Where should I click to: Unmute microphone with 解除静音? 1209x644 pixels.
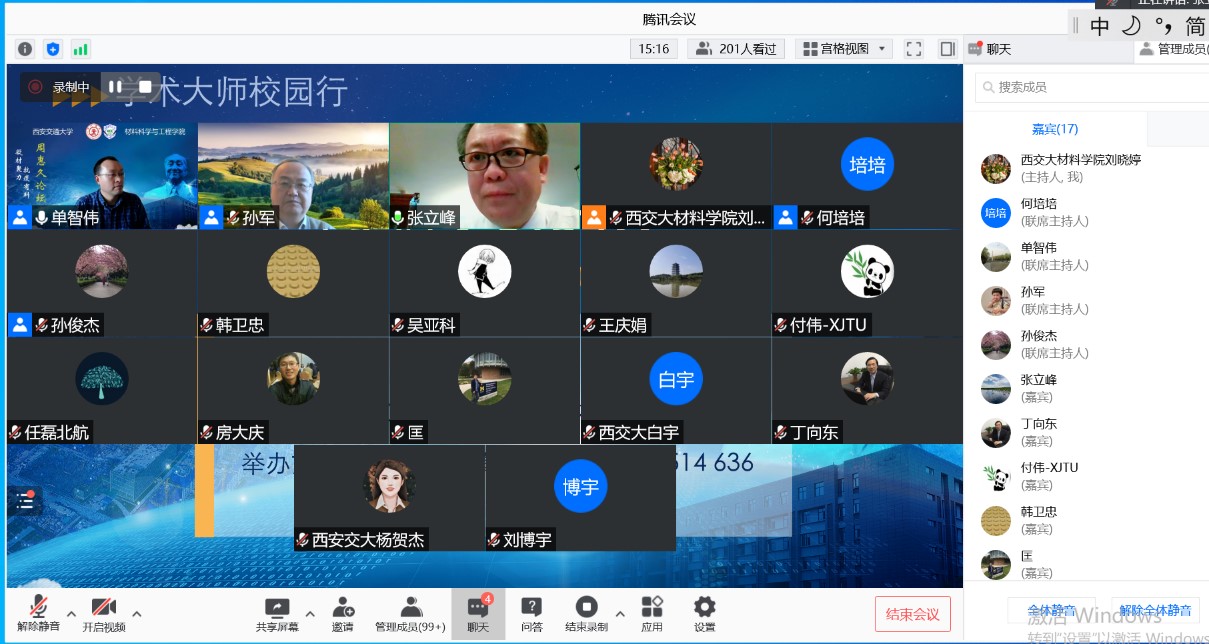coord(38,613)
